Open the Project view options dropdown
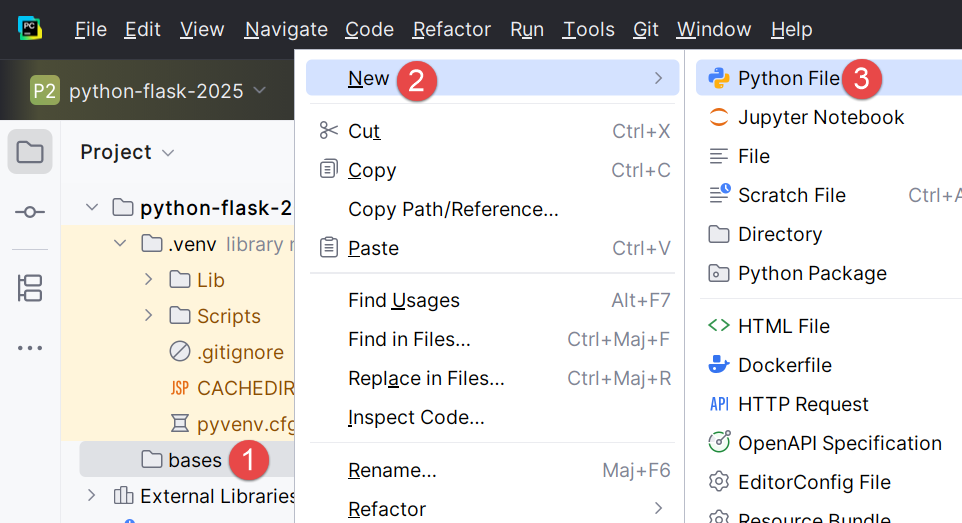This screenshot has height=523, width=962. coord(168,153)
